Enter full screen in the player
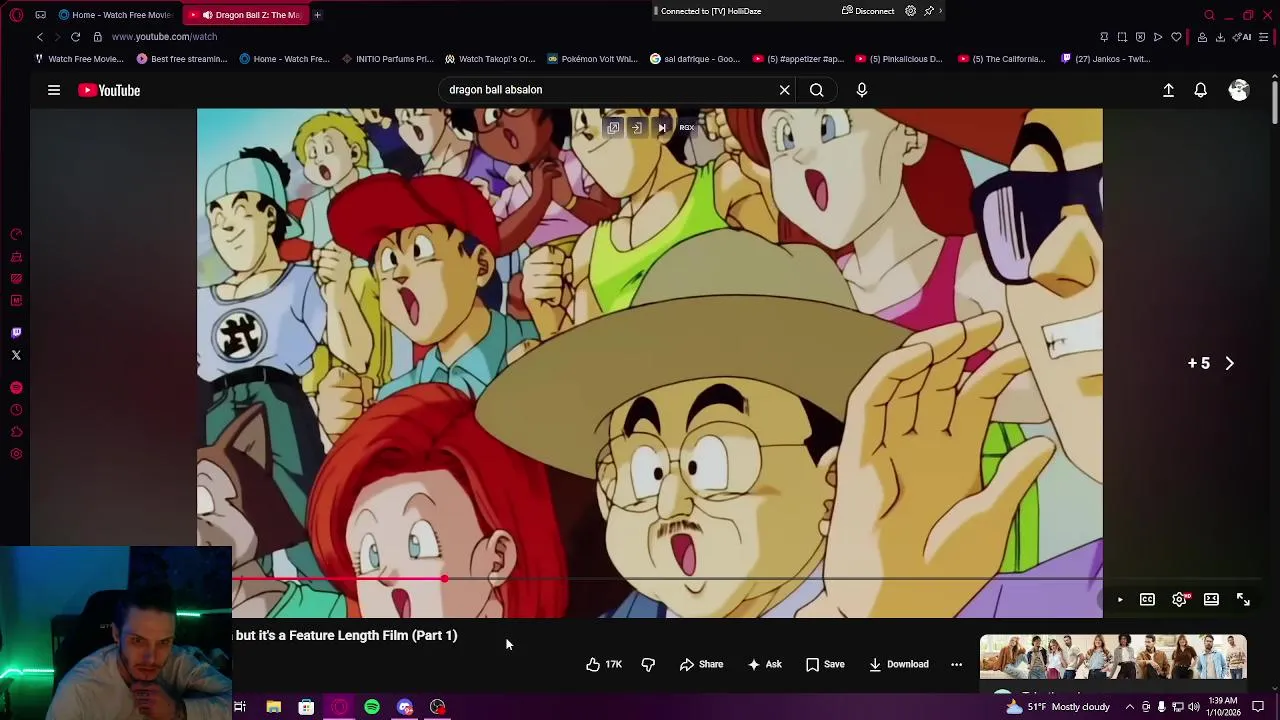The image size is (1280, 720). (x=1243, y=599)
